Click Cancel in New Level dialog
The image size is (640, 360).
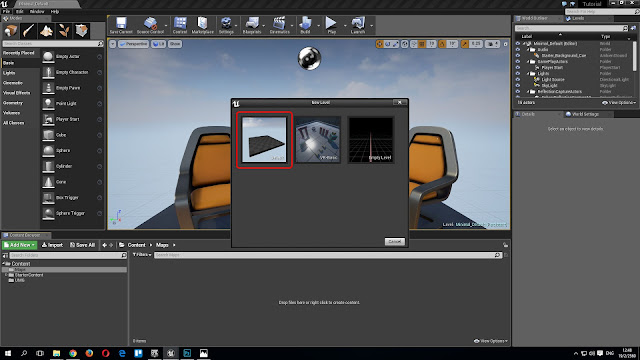click(x=394, y=242)
